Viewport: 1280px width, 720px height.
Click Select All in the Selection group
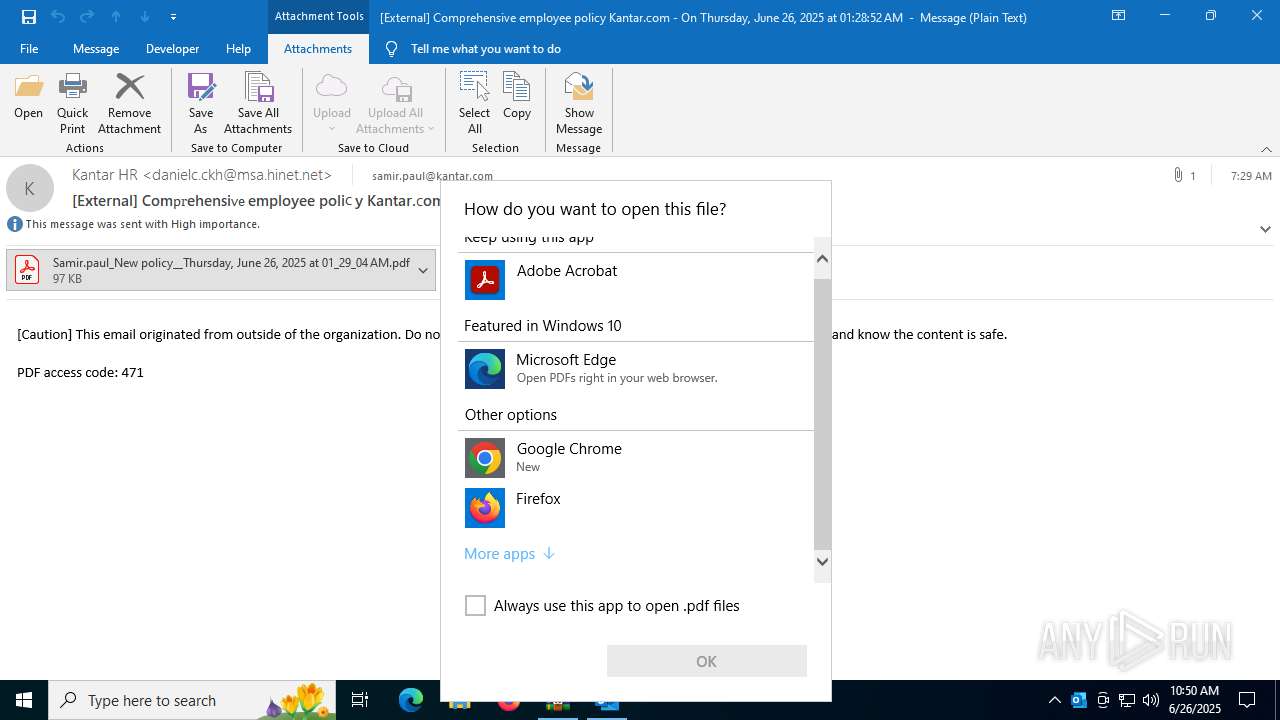click(x=474, y=103)
